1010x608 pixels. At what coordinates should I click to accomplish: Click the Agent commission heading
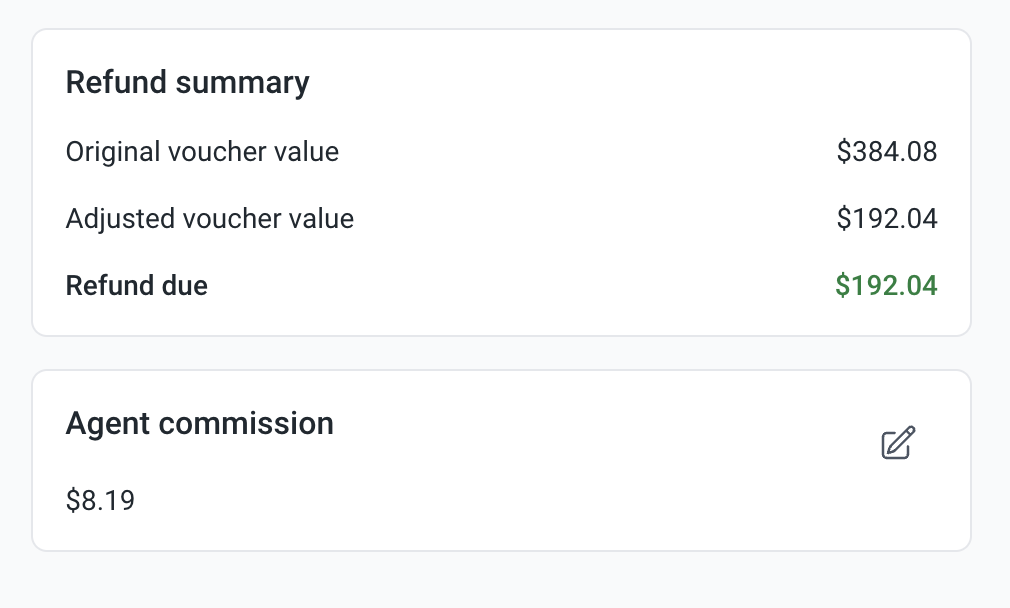[x=199, y=424]
